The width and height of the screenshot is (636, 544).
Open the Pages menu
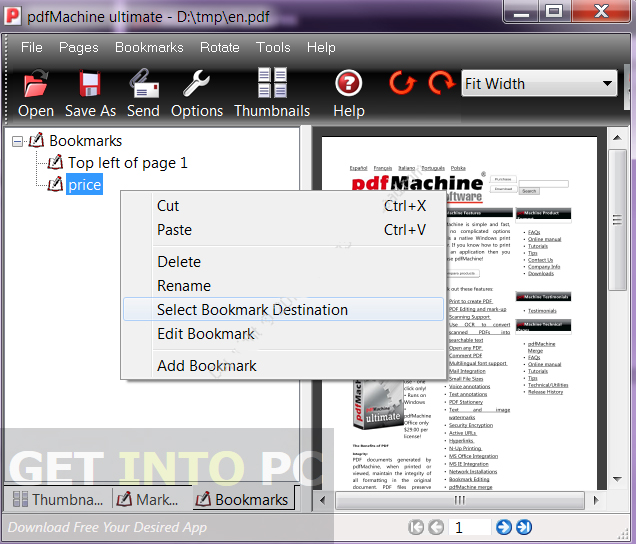[x=79, y=47]
